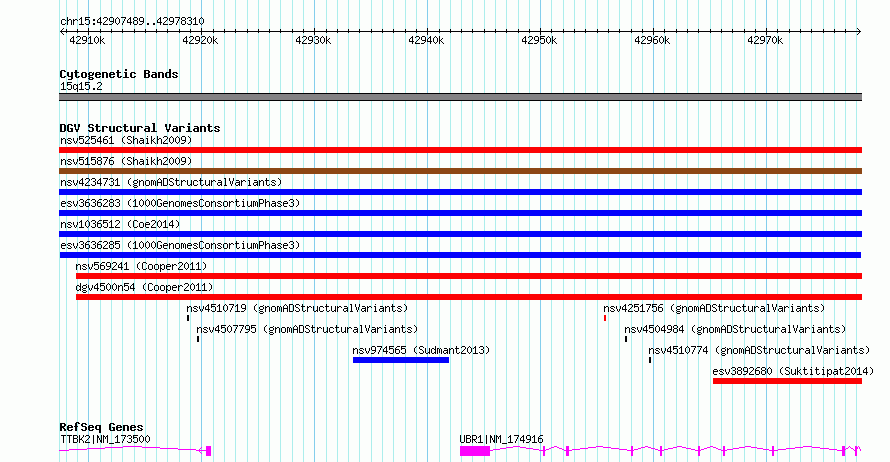Click the 15q15.2 band label
890x462 pixels.
coord(81,86)
